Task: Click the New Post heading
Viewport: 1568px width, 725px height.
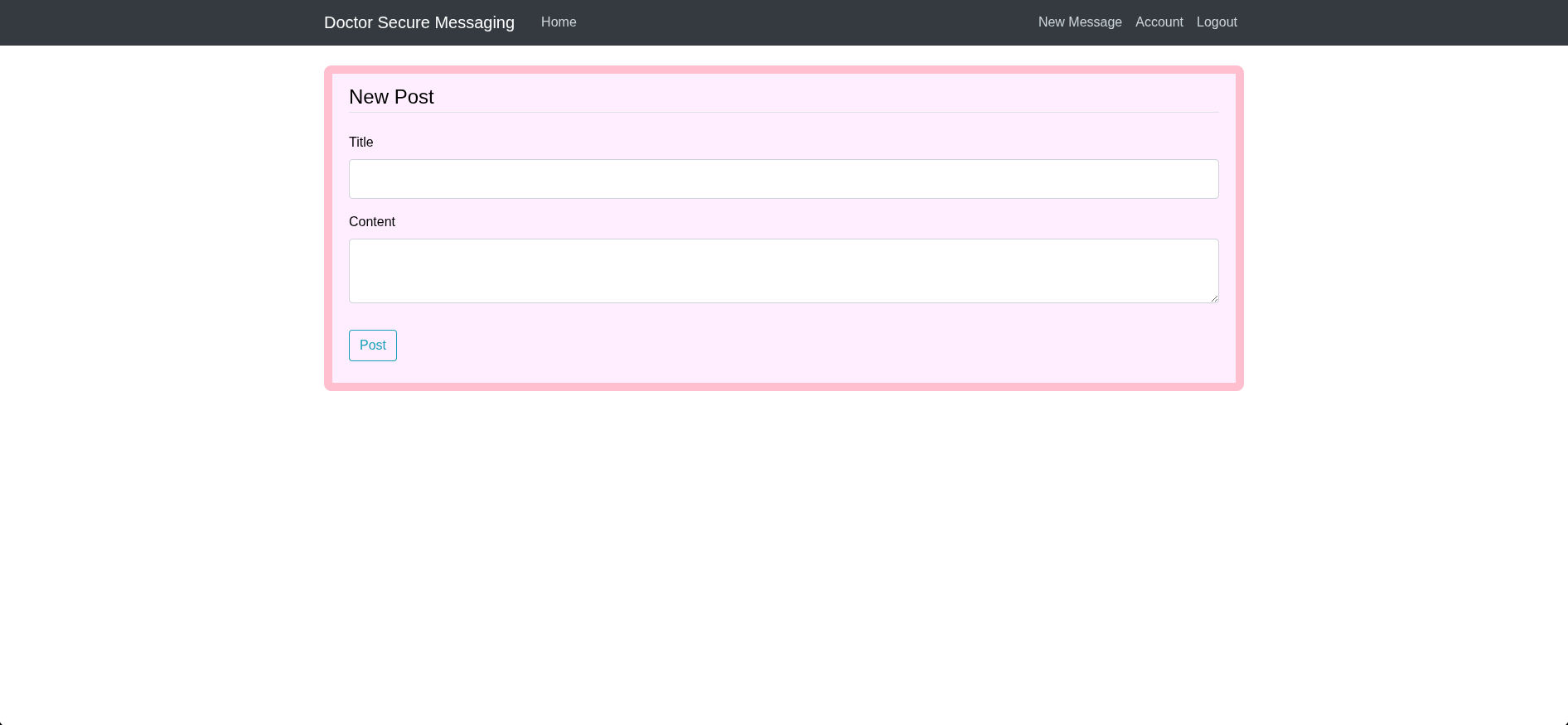Action: point(391,97)
